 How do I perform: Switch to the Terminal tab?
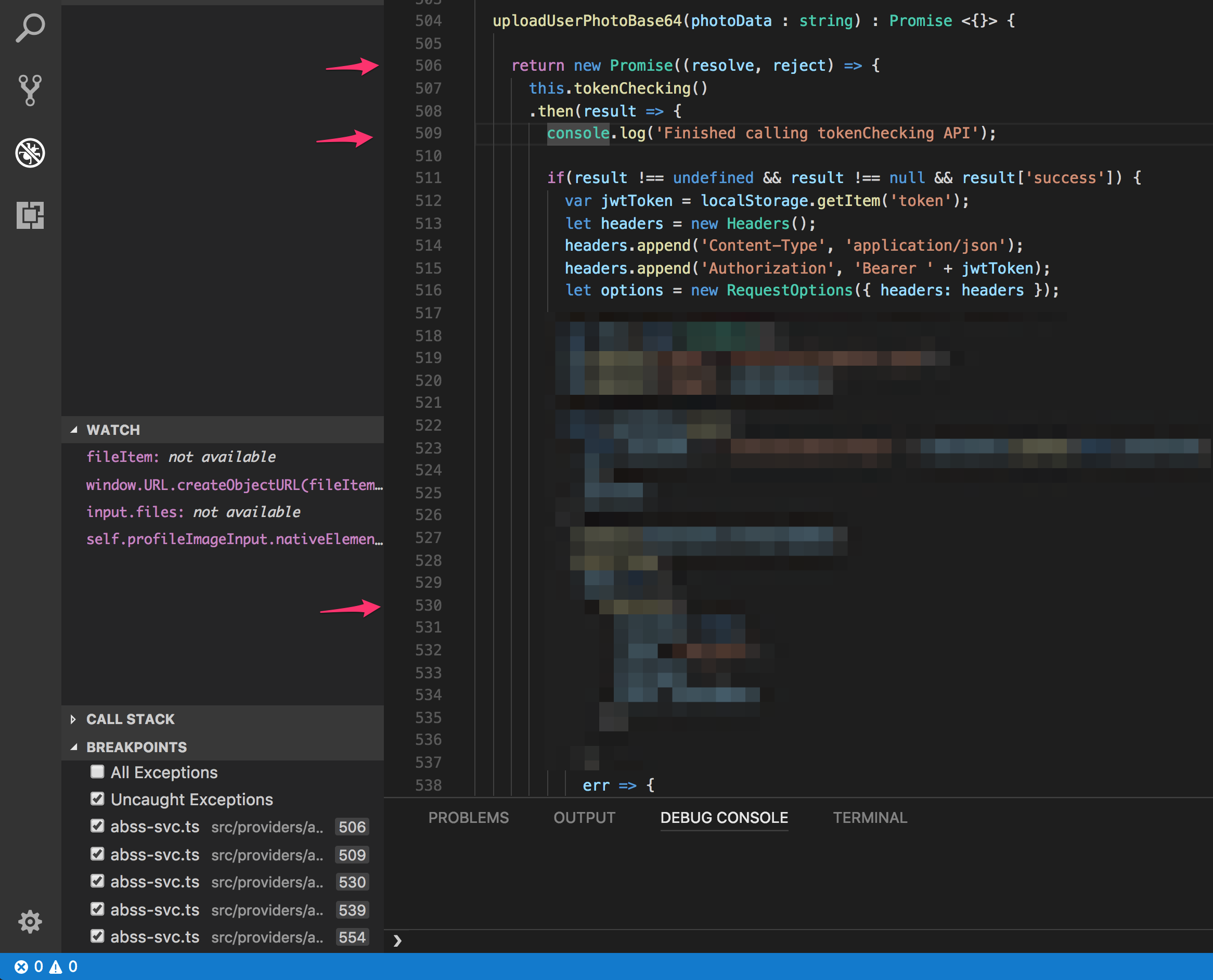(869, 817)
